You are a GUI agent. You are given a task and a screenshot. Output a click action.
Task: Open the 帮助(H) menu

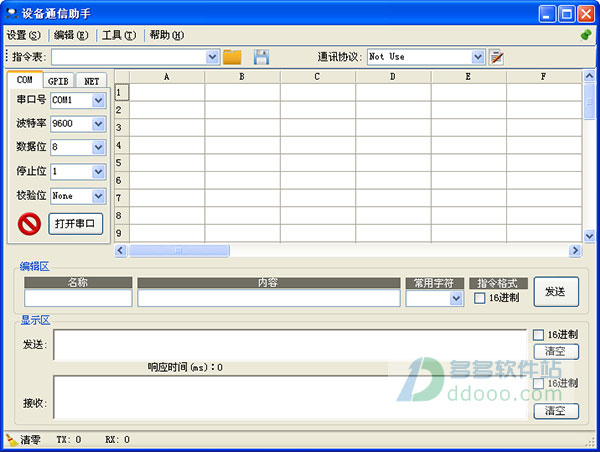point(166,35)
